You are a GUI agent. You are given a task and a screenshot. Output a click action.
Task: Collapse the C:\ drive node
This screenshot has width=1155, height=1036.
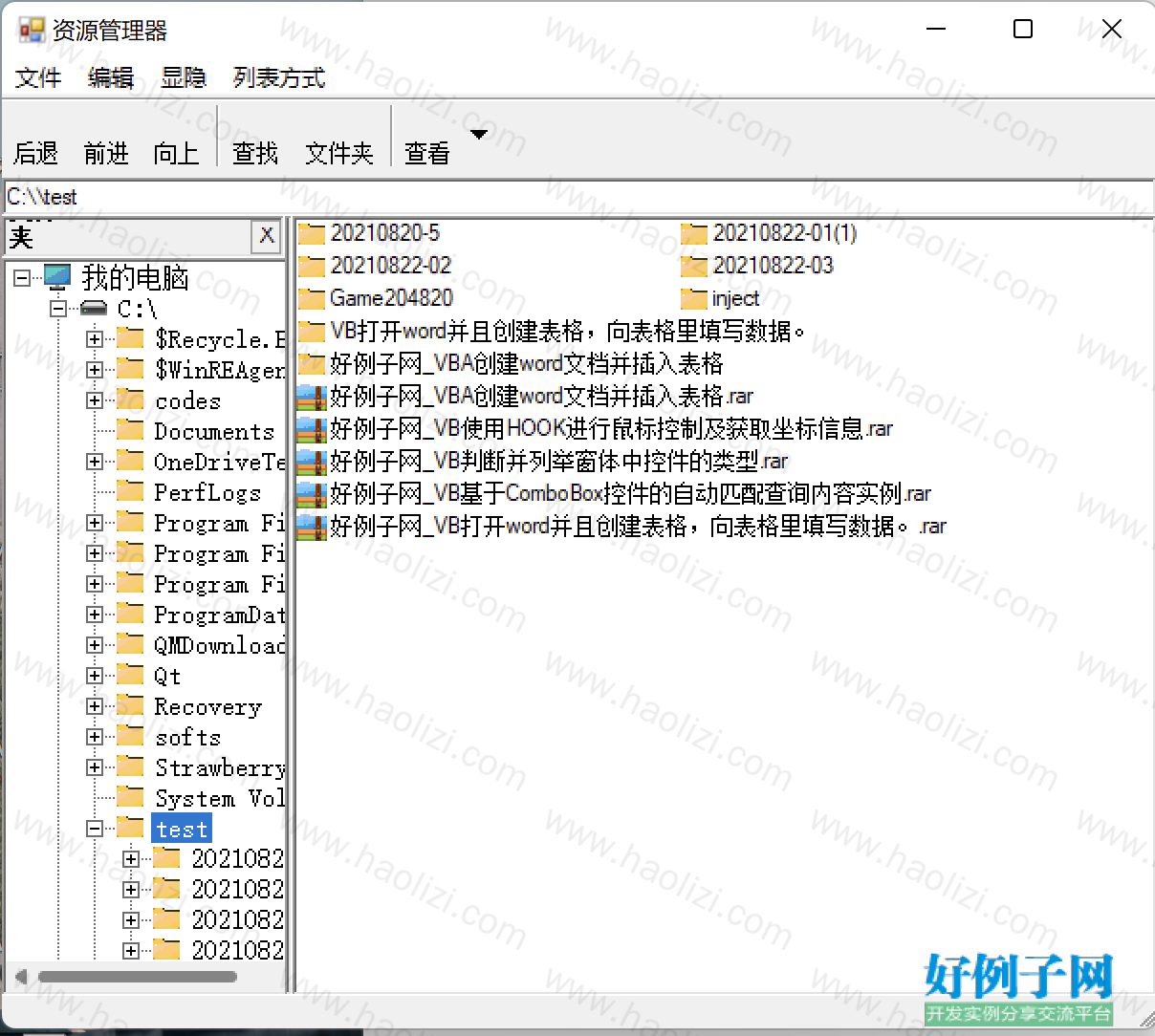[x=58, y=309]
